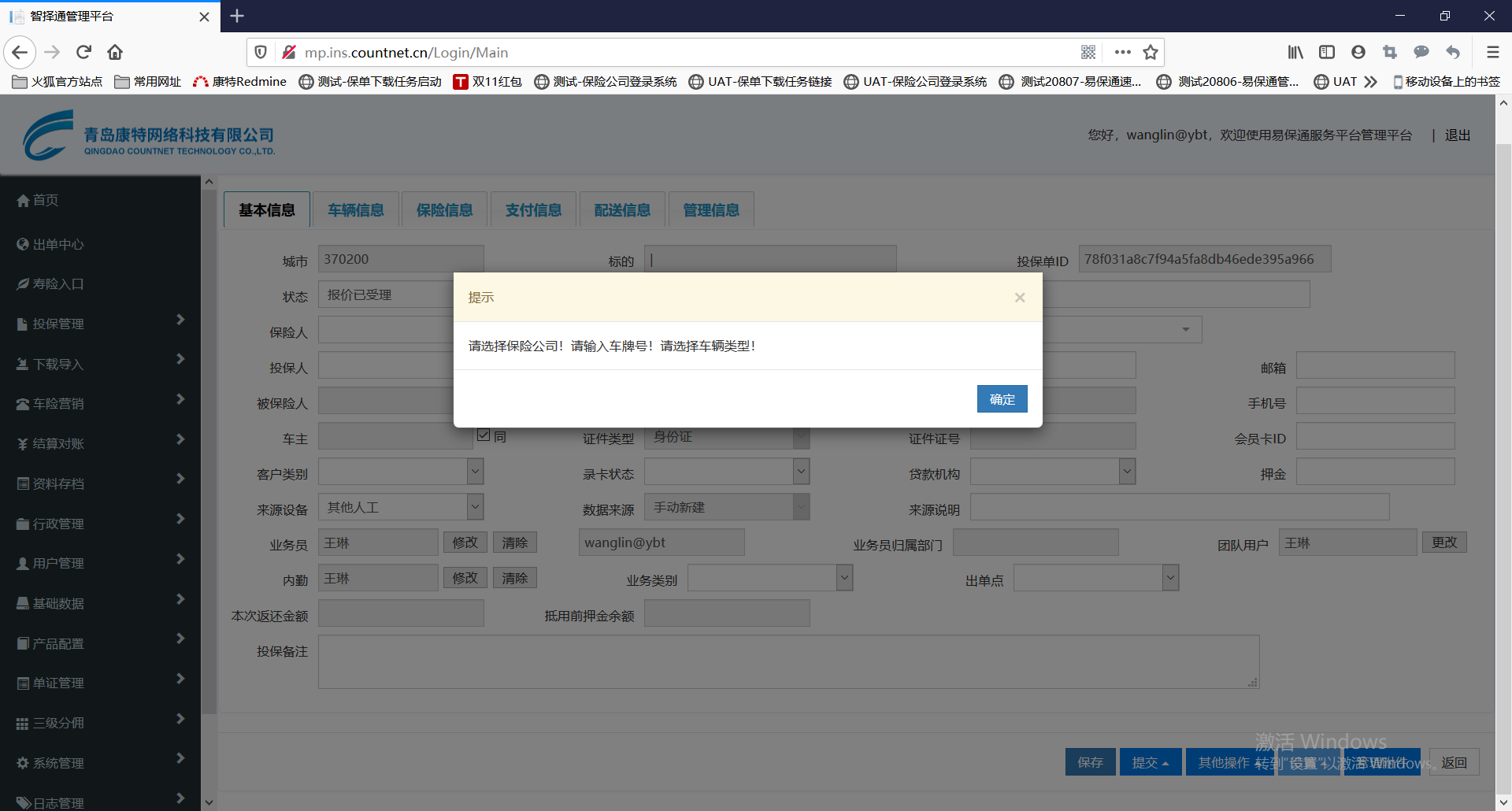Click 更改 next to 团队用户
This screenshot has width=1512, height=811.
[x=1444, y=543]
